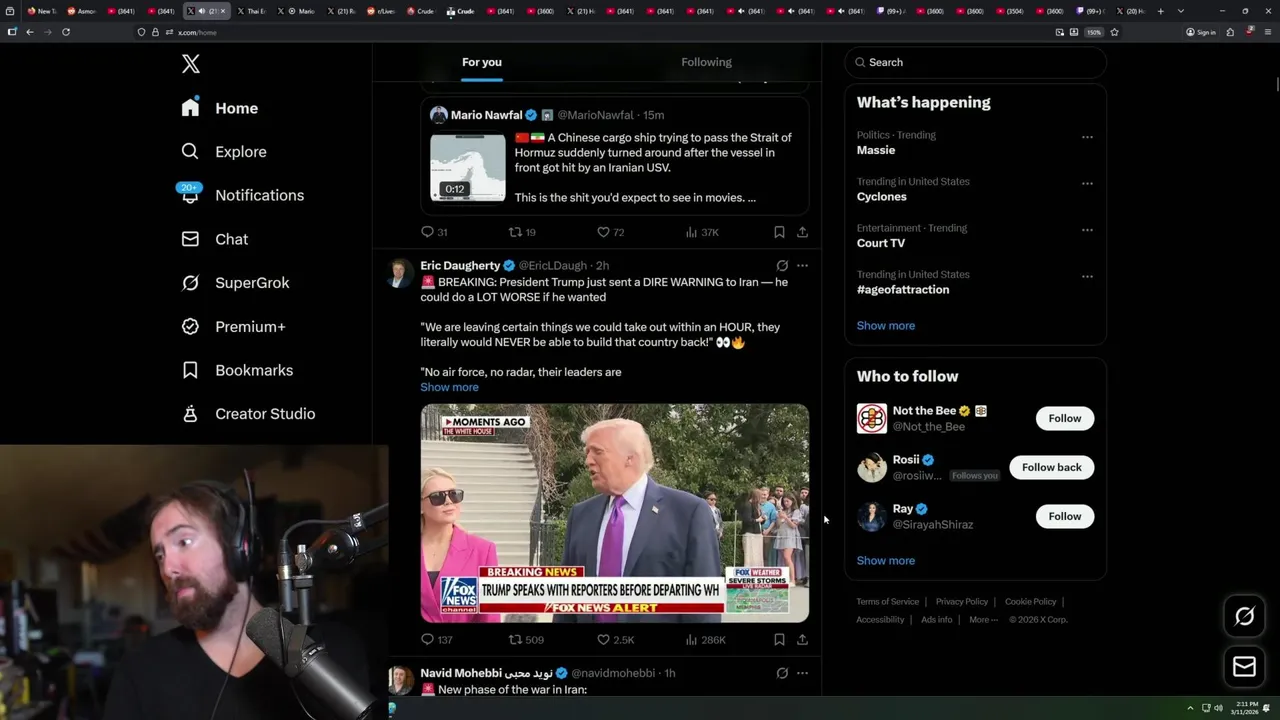Switch to the Following tab
This screenshot has height=720, width=1280.
(706, 62)
